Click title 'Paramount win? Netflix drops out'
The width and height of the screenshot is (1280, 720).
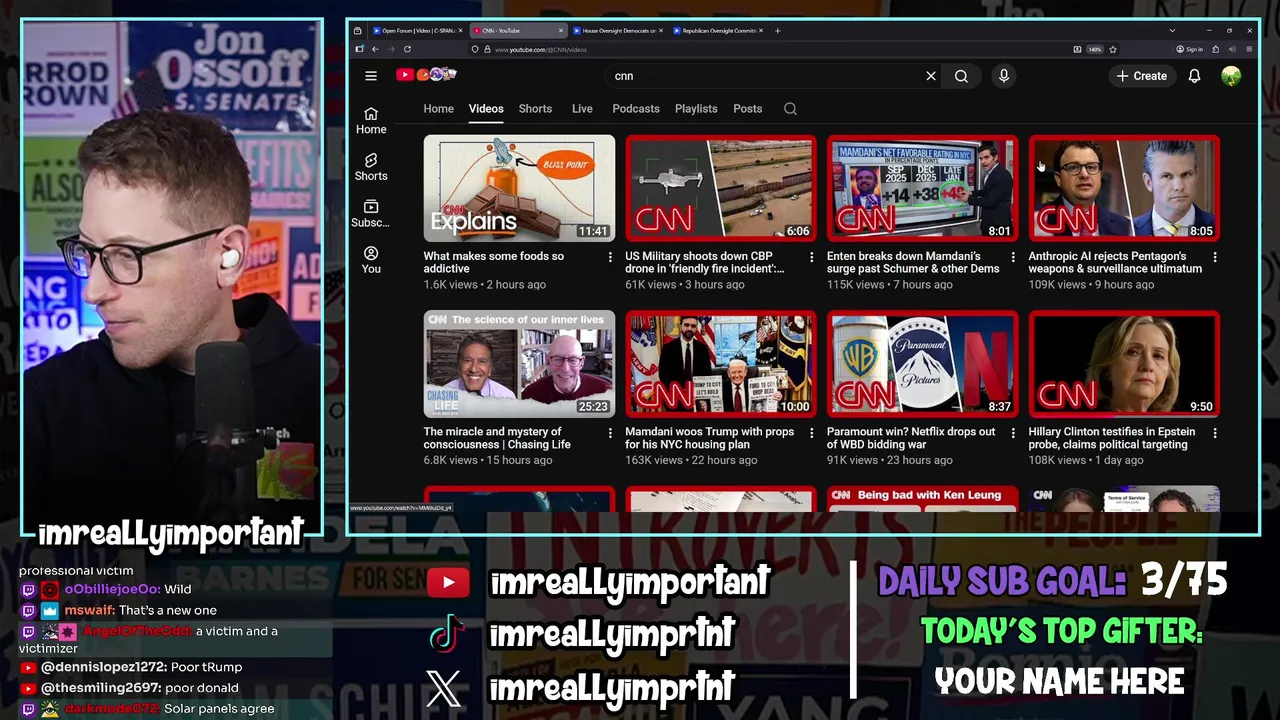911,438
